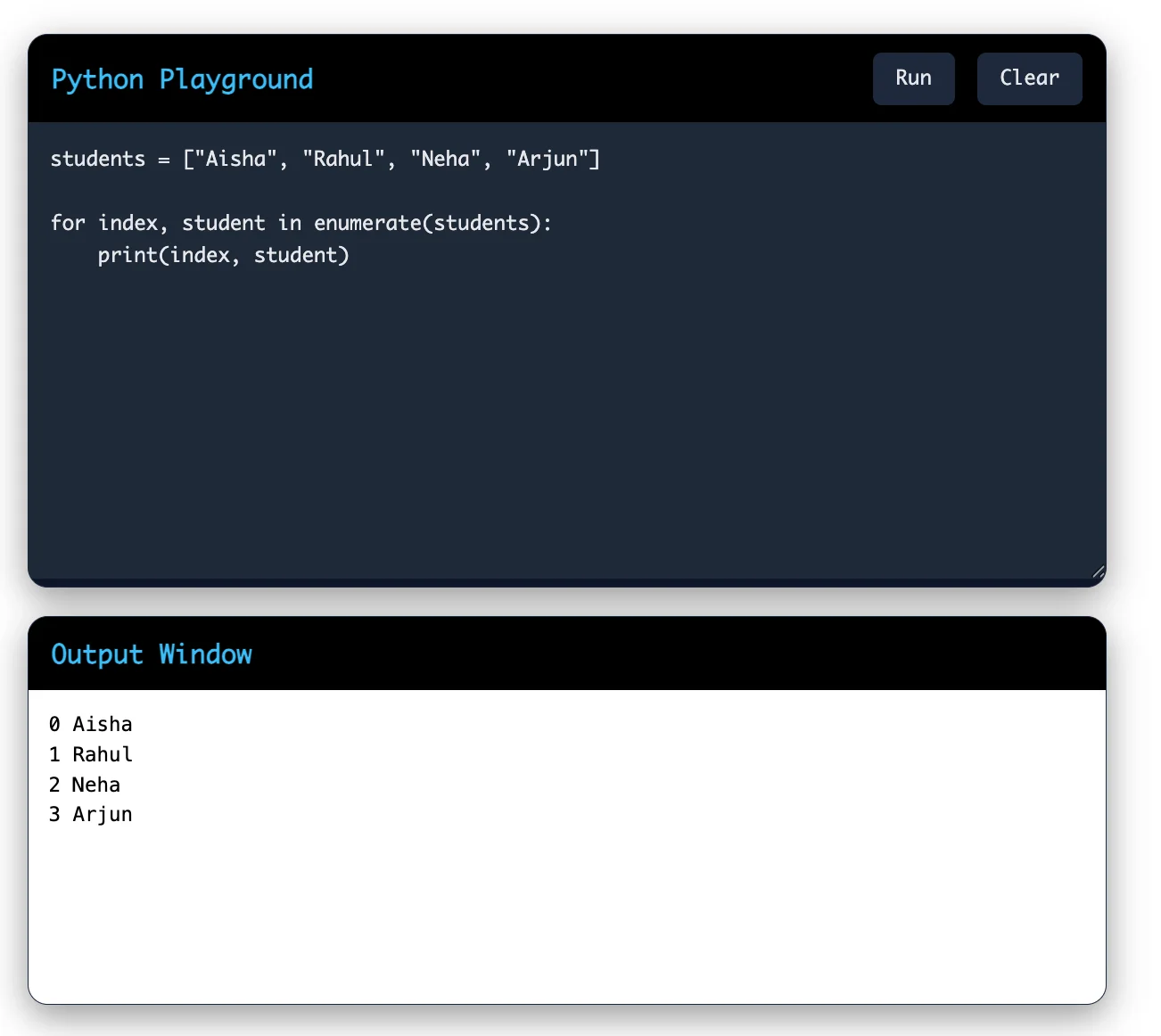Select output line '3 Arjun'
1161x1036 pixels.
(91, 814)
